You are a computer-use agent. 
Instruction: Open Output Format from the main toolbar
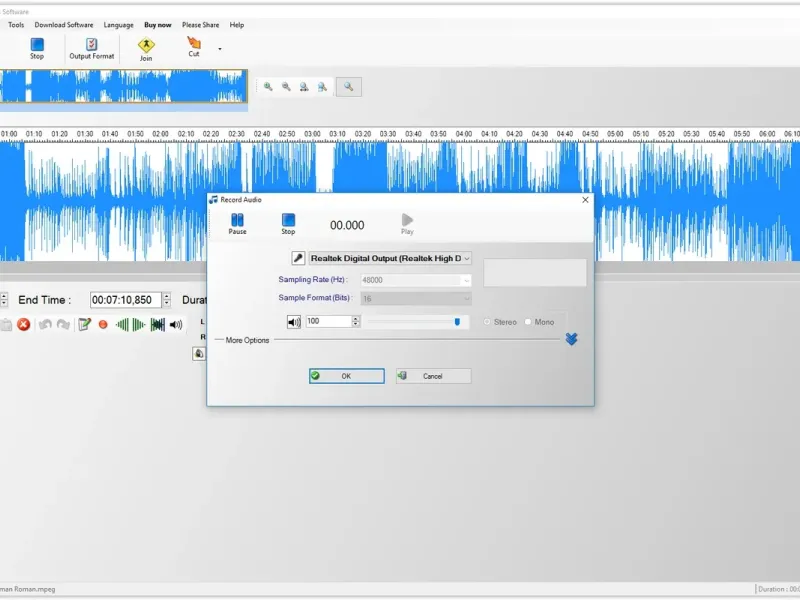point(91,47)
